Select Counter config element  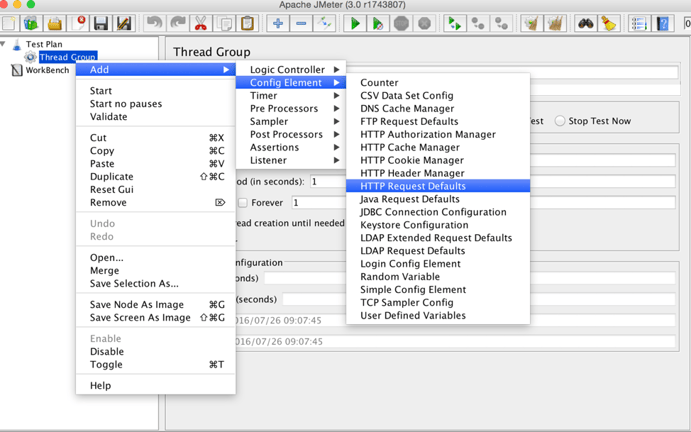[438, 82]
